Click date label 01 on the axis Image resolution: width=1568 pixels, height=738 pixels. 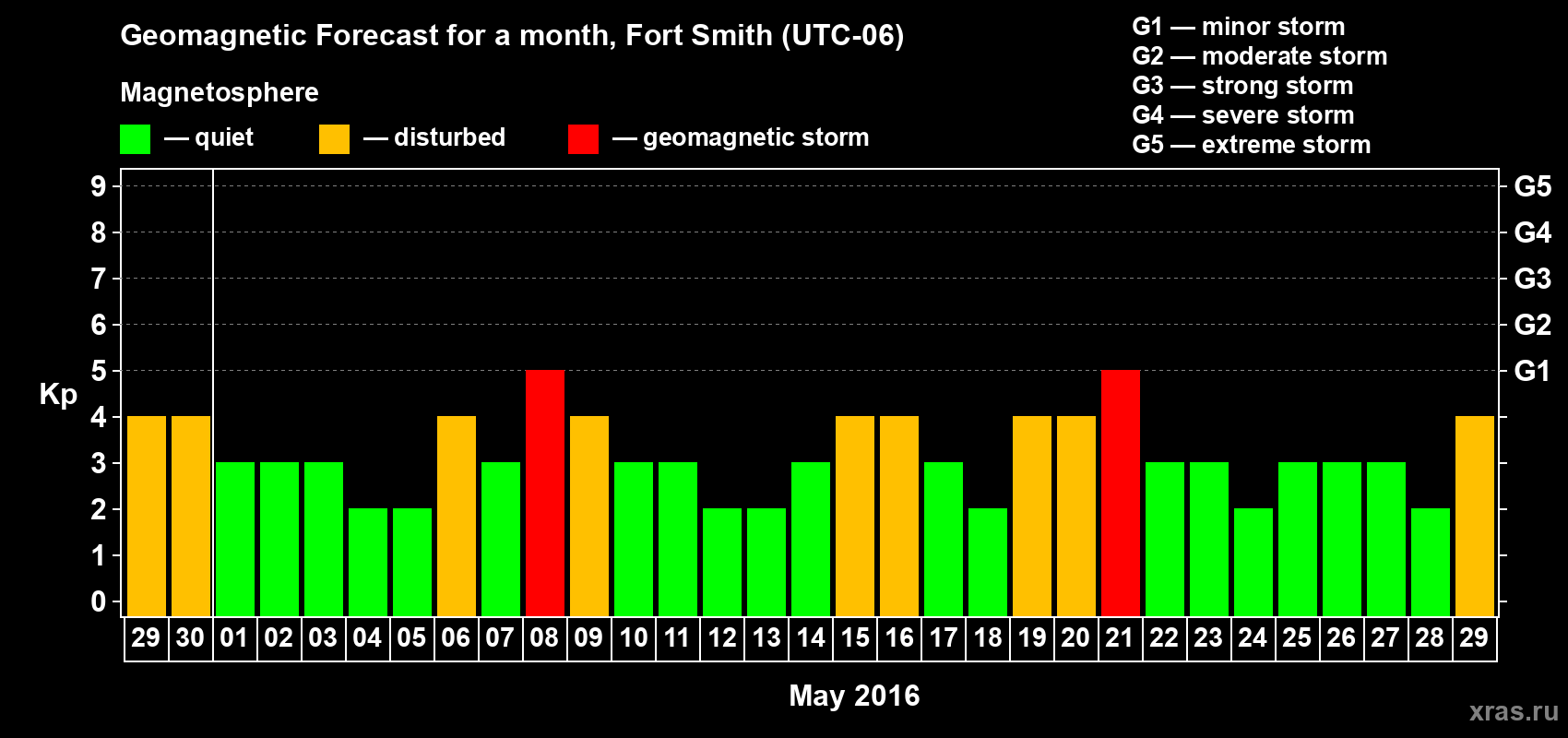pyautogui.click(x=234, y=638)
